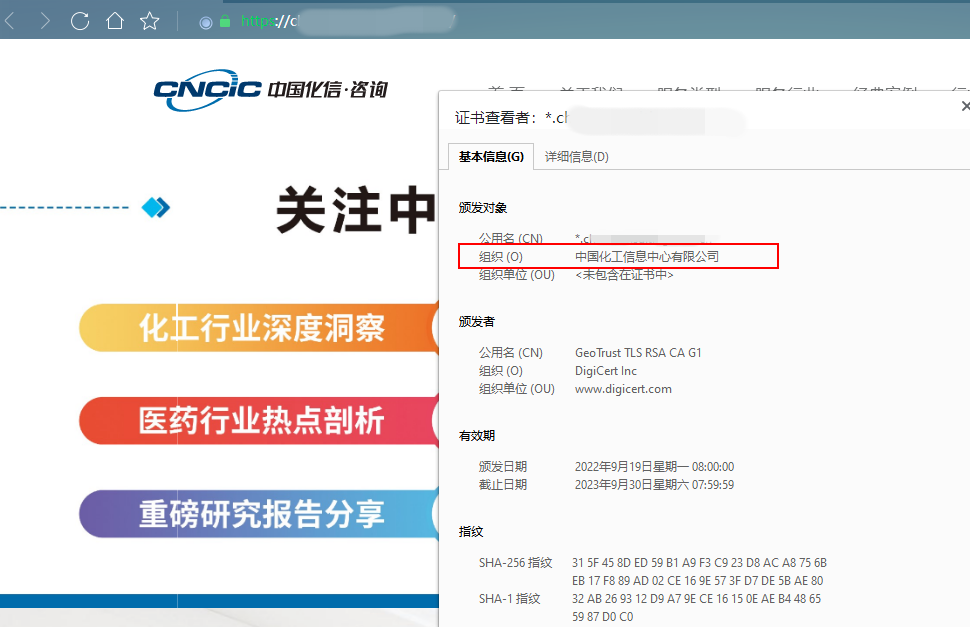Select the 基本信息(G) tab
The width and height of the screenshot is (970, 627).
[x=491, y=156]
